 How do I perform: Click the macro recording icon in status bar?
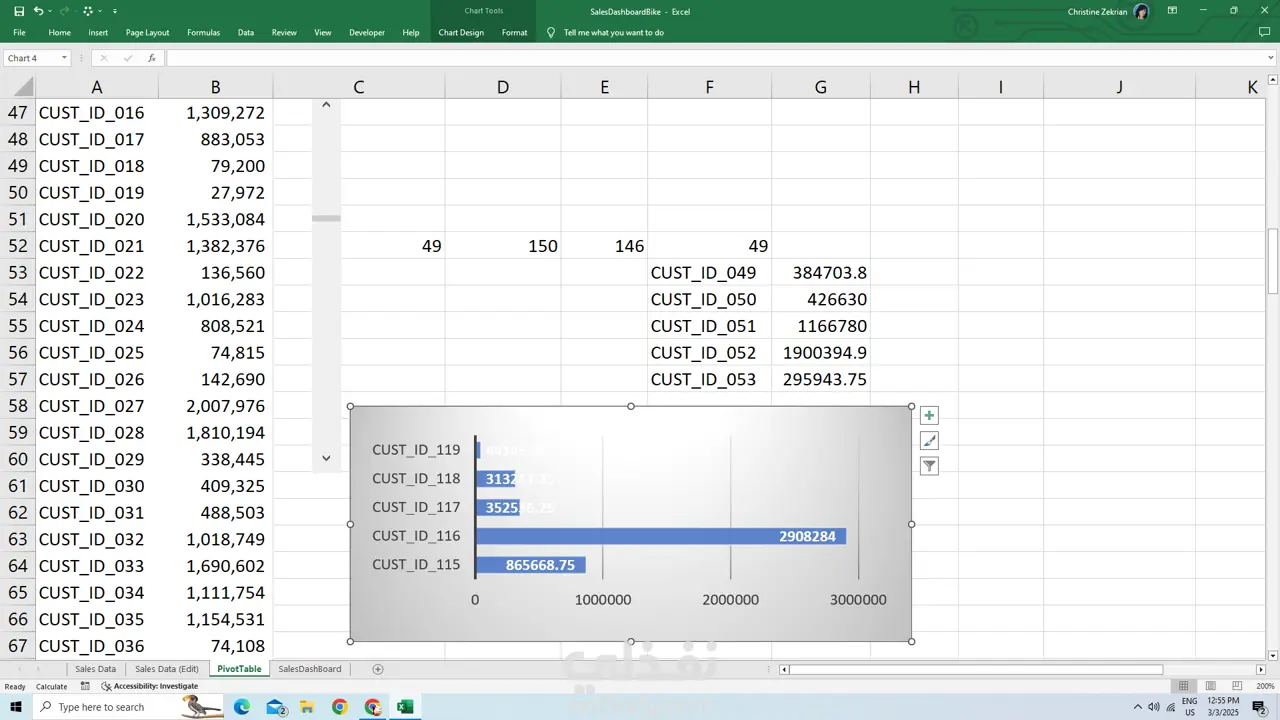coord(85,686)
